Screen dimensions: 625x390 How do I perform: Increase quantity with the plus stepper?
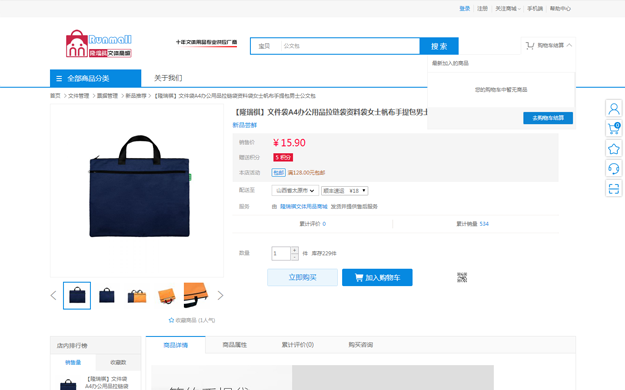[x=294, y=250]
